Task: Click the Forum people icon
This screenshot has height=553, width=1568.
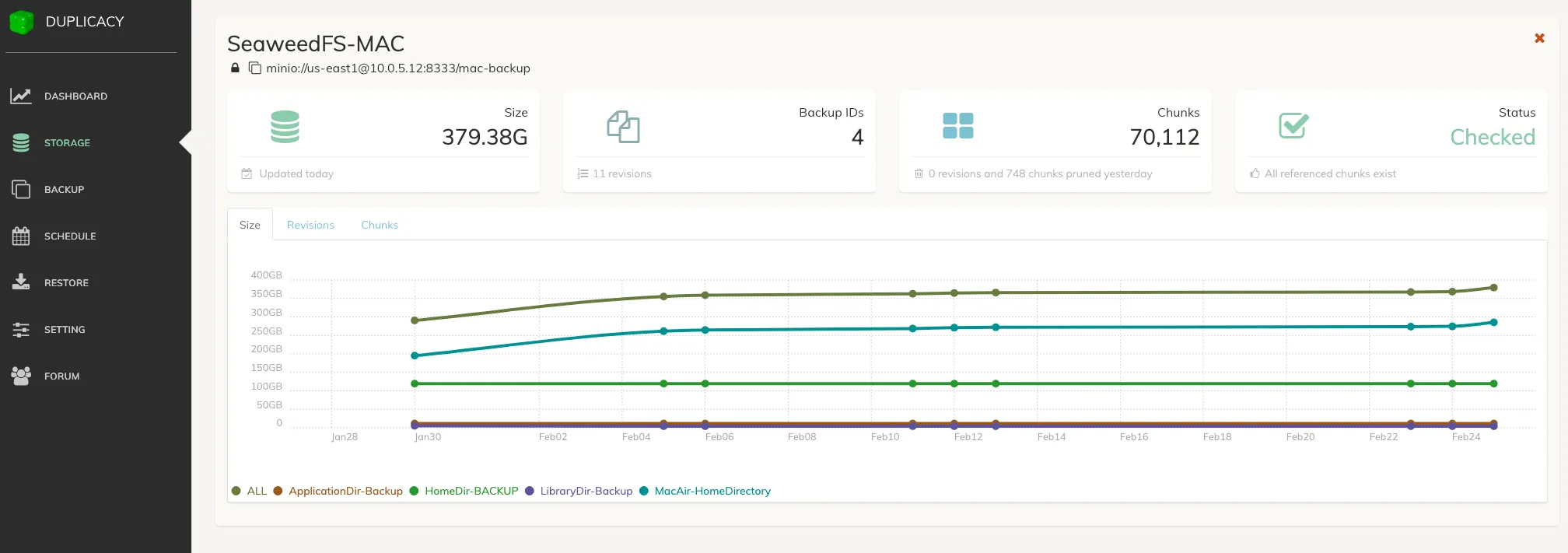Action: pyautogui.click(x=21, y=376)
